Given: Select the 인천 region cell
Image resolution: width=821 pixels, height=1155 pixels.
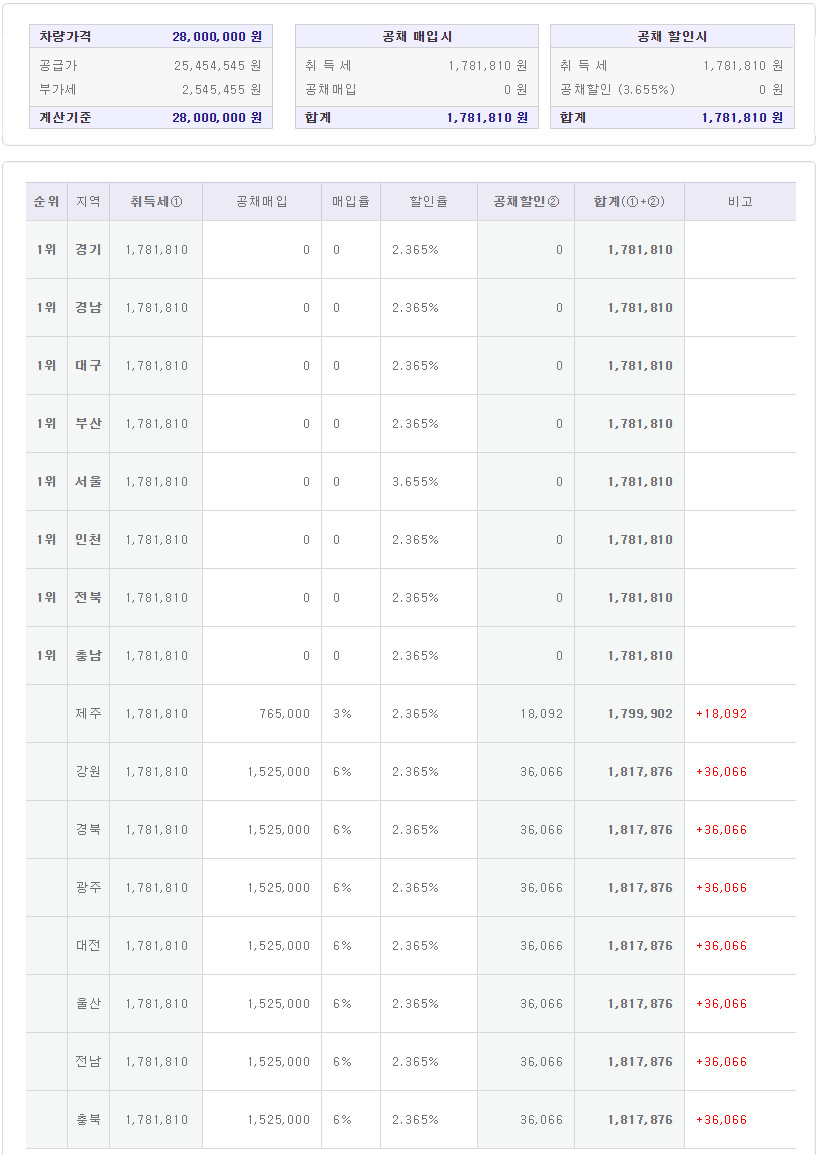Looking at the screenshot, I should coord(88,540).
